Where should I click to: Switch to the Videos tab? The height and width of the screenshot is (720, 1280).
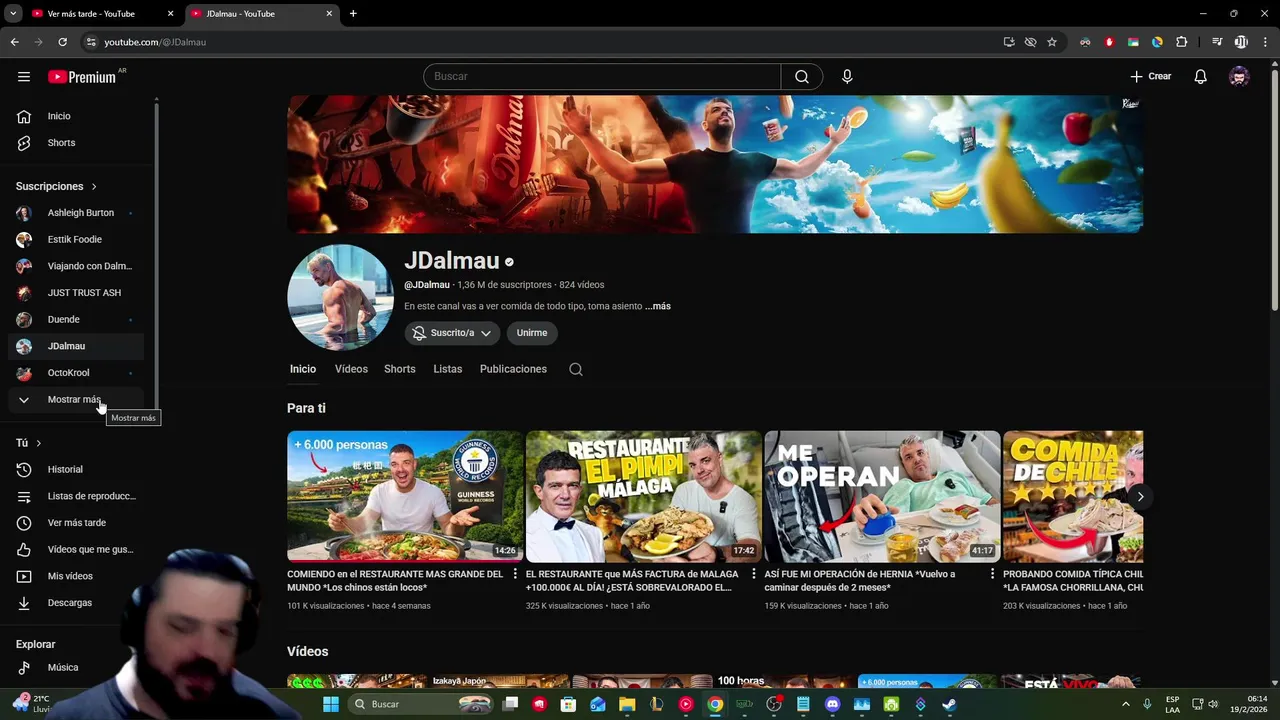351,369
